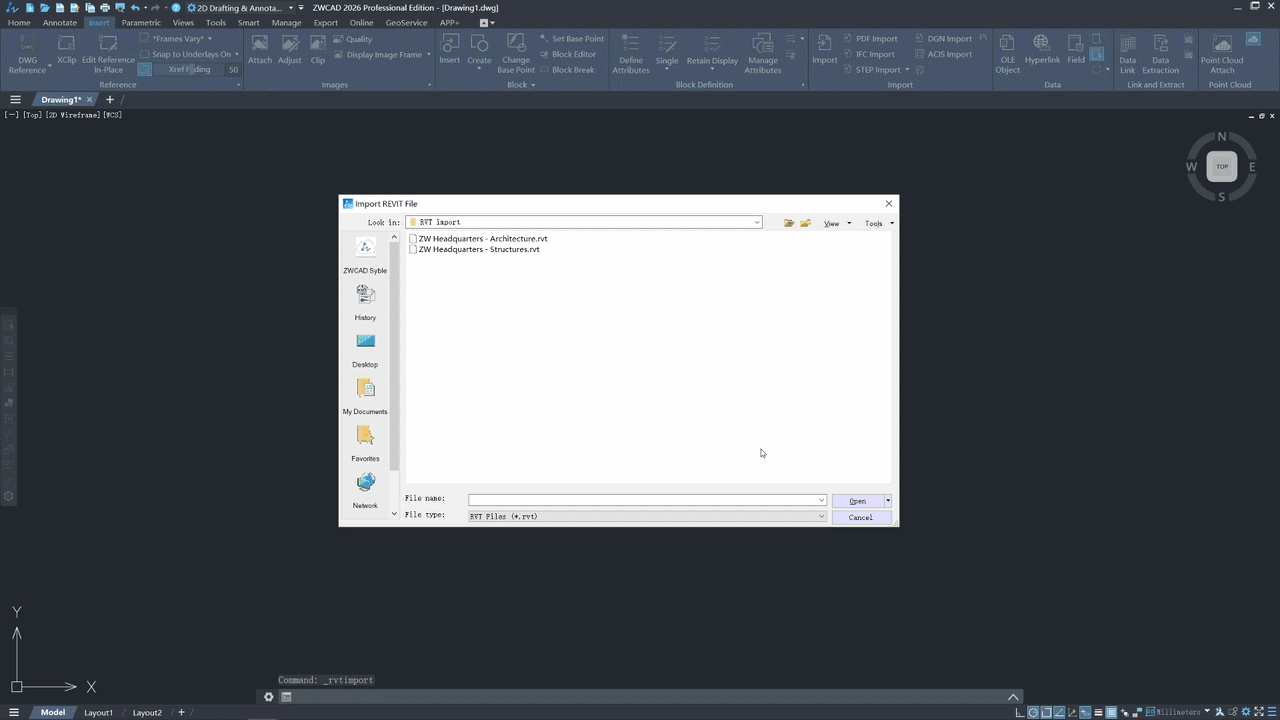Image resolution: width=1280 pixels, height=720 pixels.
Task: Switch to the Layout1 tab
Action: tap(98, 712)
